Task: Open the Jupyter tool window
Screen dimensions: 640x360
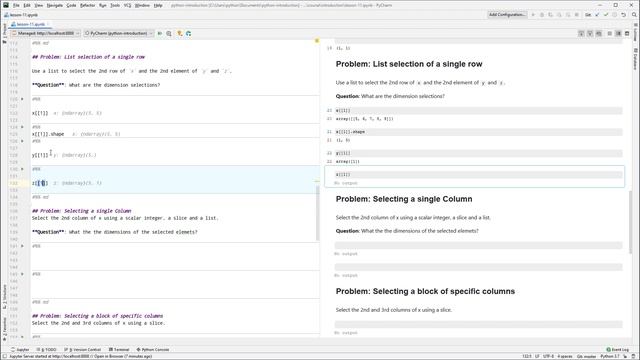Action: pos(20,350)
